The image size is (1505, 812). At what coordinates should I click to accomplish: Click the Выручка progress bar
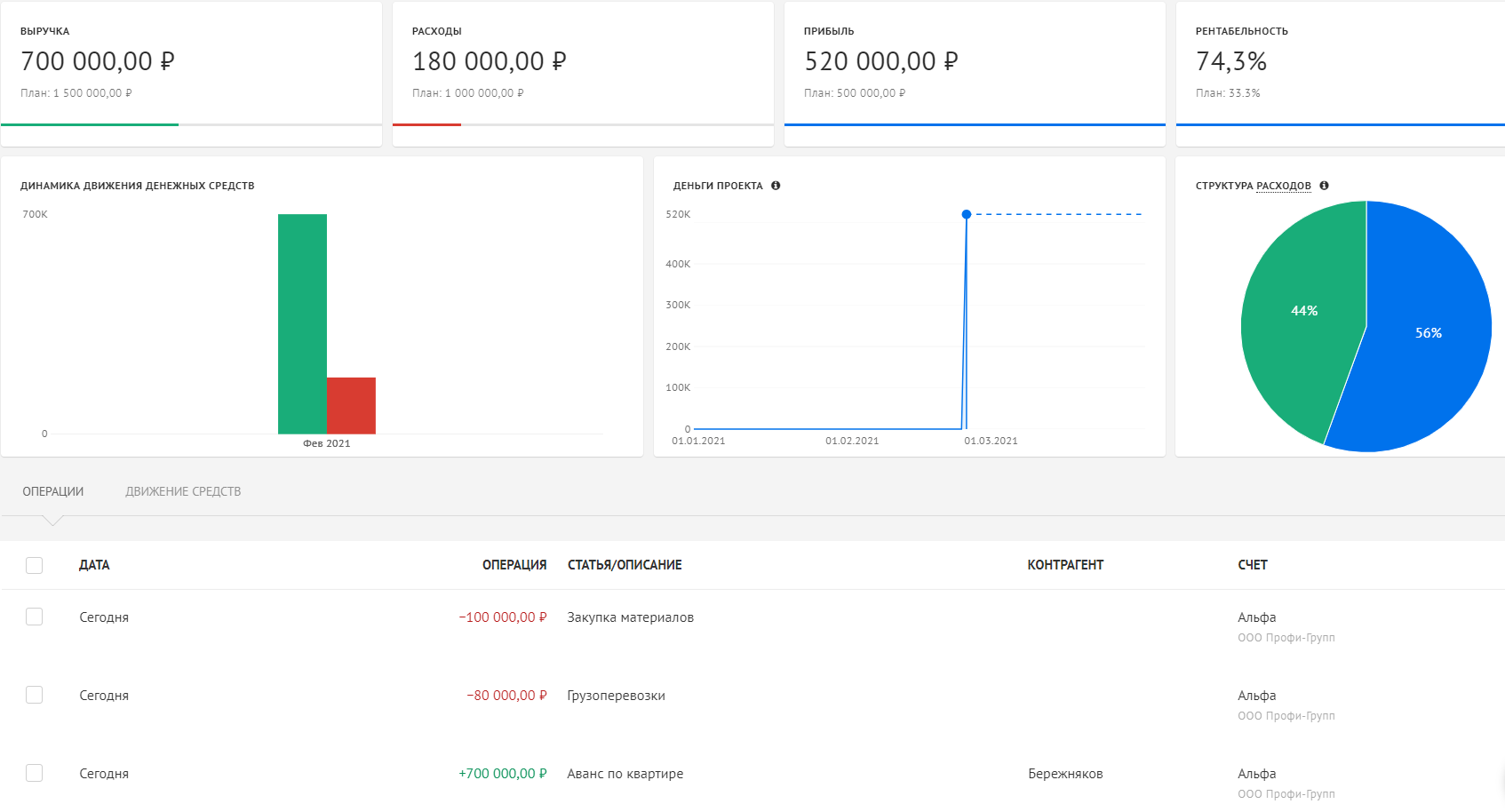point(191,124)
